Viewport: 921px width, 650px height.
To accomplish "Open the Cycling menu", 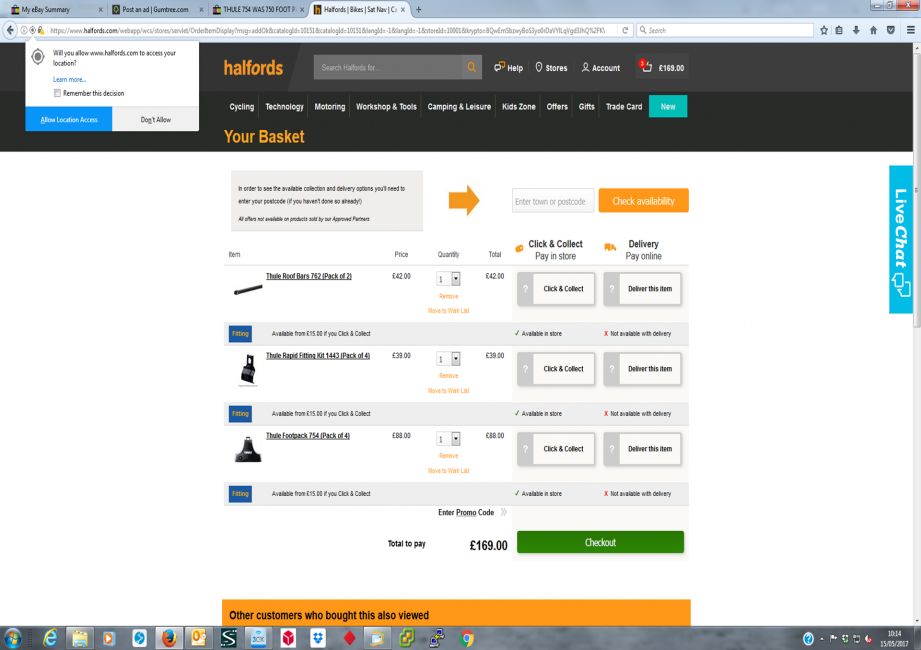I will [241, 106].
